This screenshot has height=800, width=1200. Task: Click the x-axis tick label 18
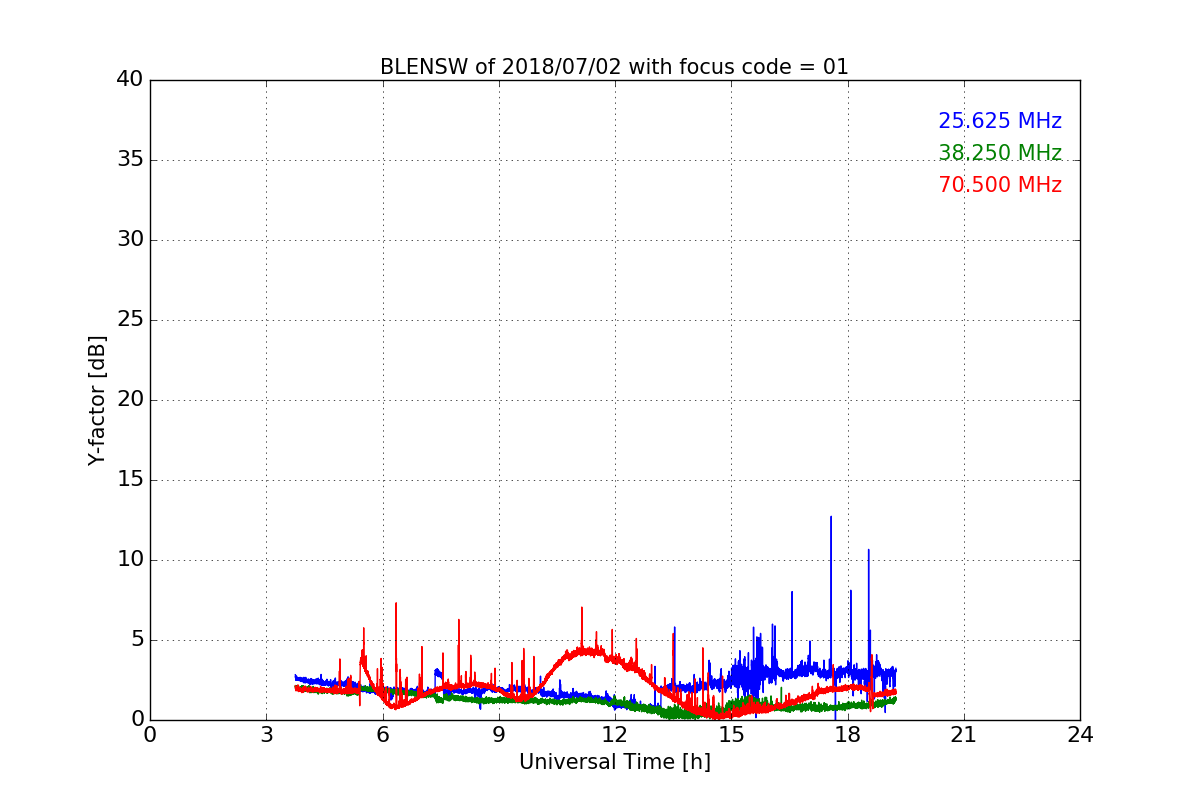848,735
